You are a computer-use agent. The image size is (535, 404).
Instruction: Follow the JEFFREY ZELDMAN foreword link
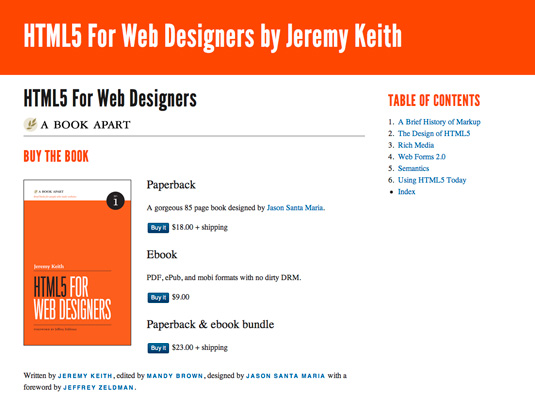[98, 387]
